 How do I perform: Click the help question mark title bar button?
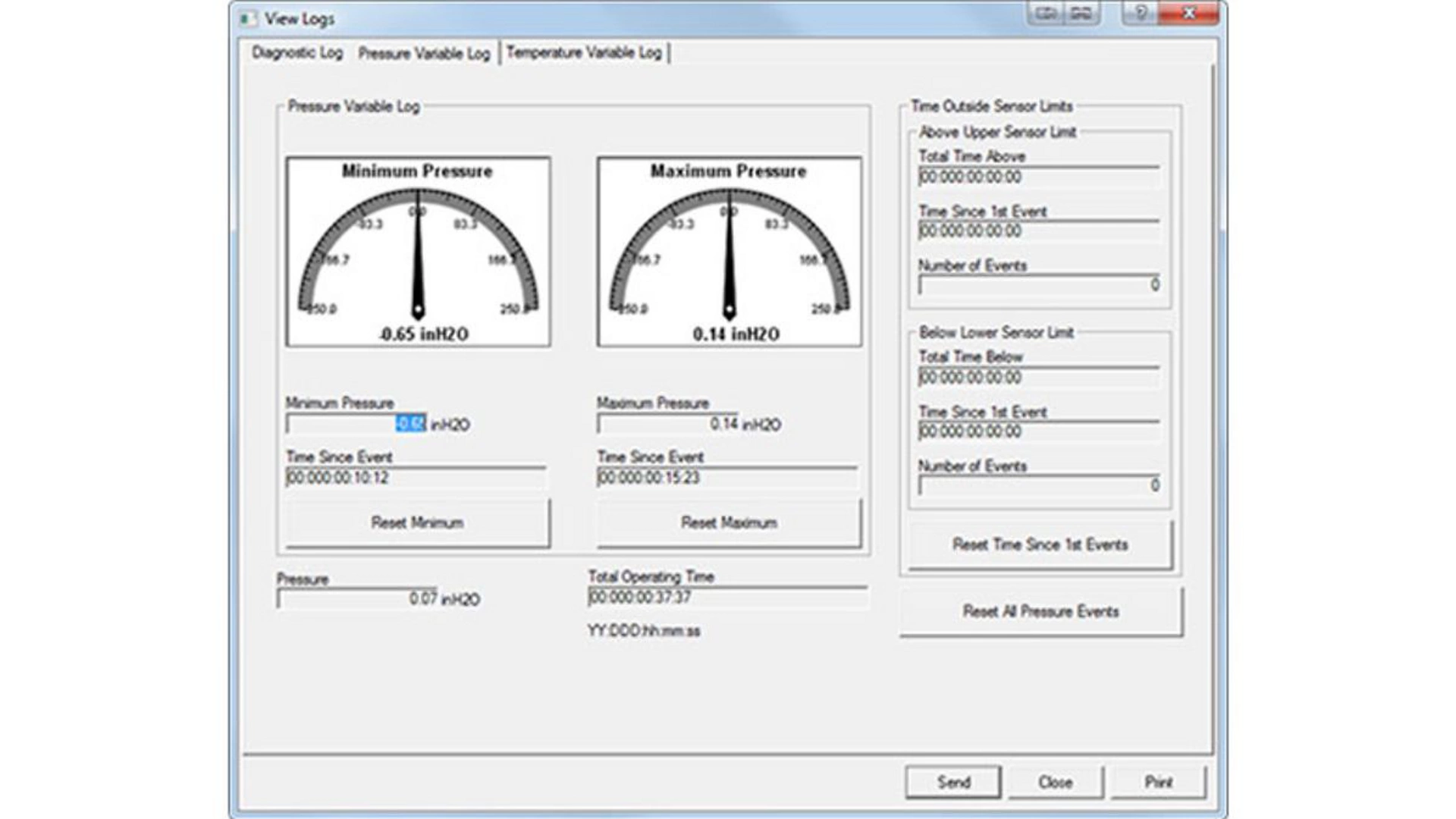(x=1141, y=13)
